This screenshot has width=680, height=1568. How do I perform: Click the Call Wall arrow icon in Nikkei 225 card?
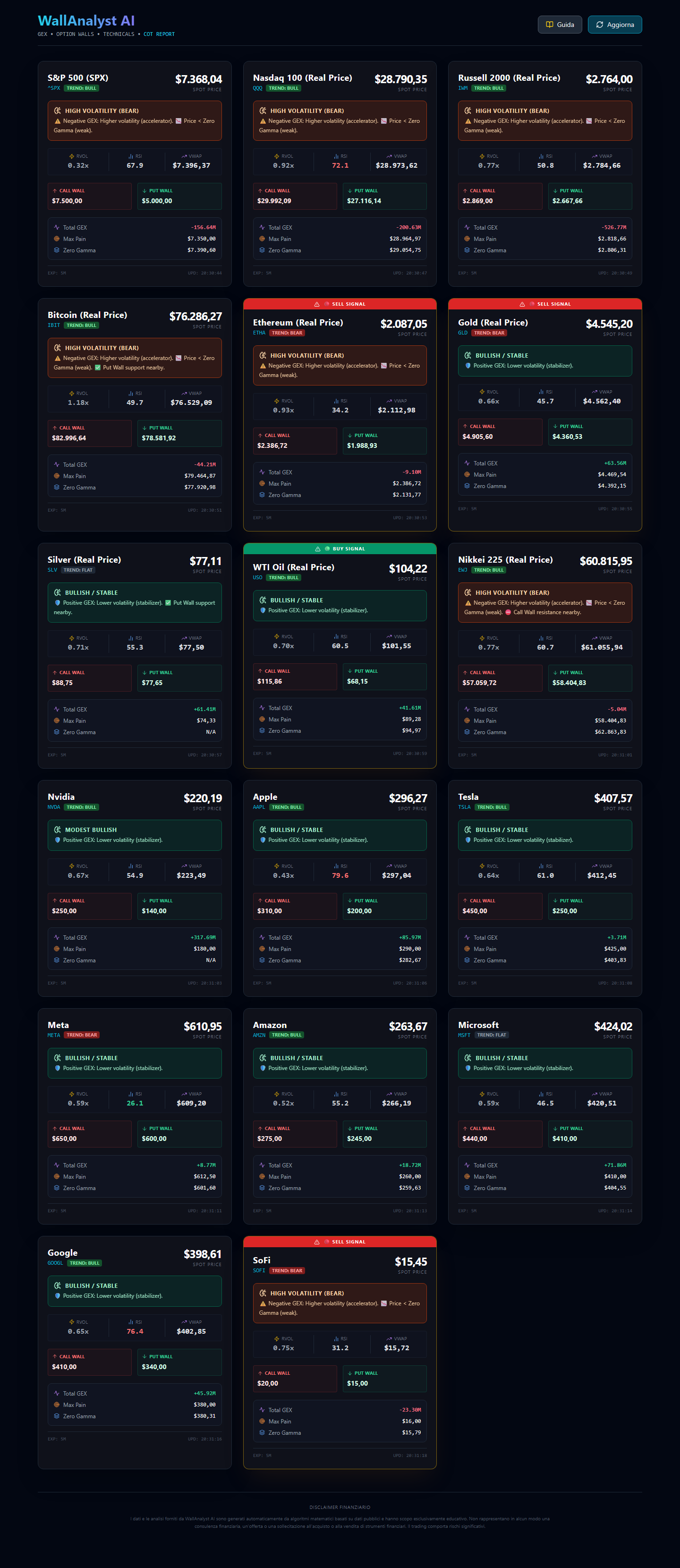(465, 673)
